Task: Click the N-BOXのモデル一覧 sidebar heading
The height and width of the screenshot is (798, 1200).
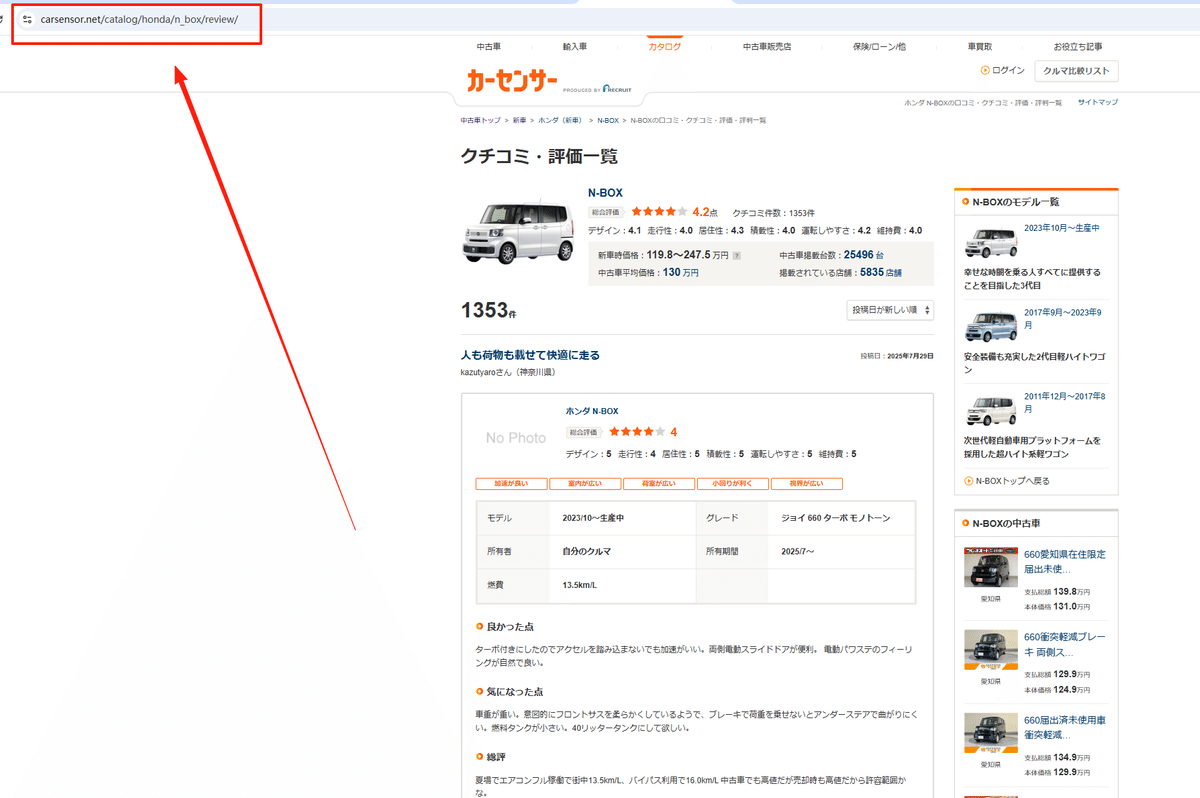Action: [x=1015, y=202]
